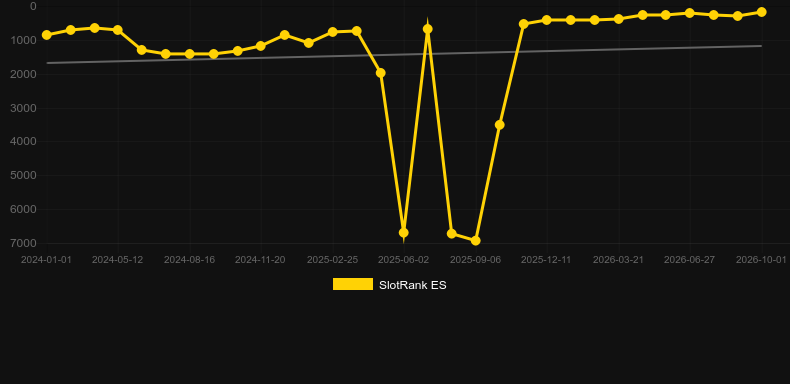Select the data point above 2026-03-21
The width and height of the screenshot is (790, 384).
[x=619, y=19]
